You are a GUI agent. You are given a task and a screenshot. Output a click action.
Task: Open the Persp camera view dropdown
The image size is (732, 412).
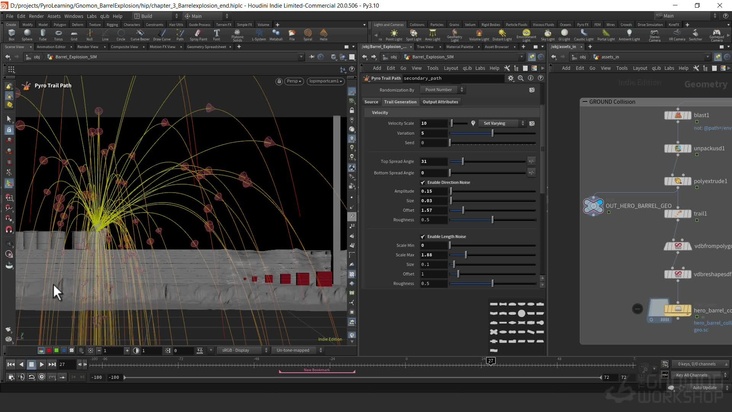pos(293,81)
